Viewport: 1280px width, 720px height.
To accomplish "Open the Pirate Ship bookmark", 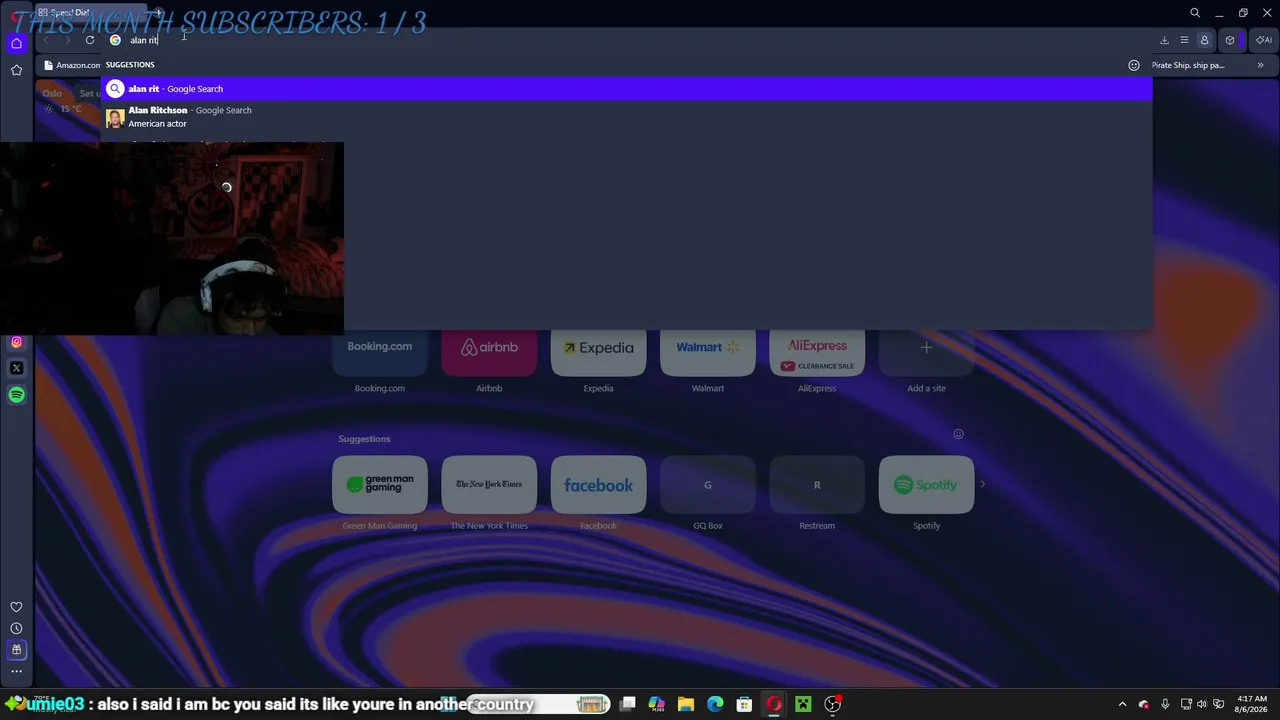I will tap(1188, 65).
